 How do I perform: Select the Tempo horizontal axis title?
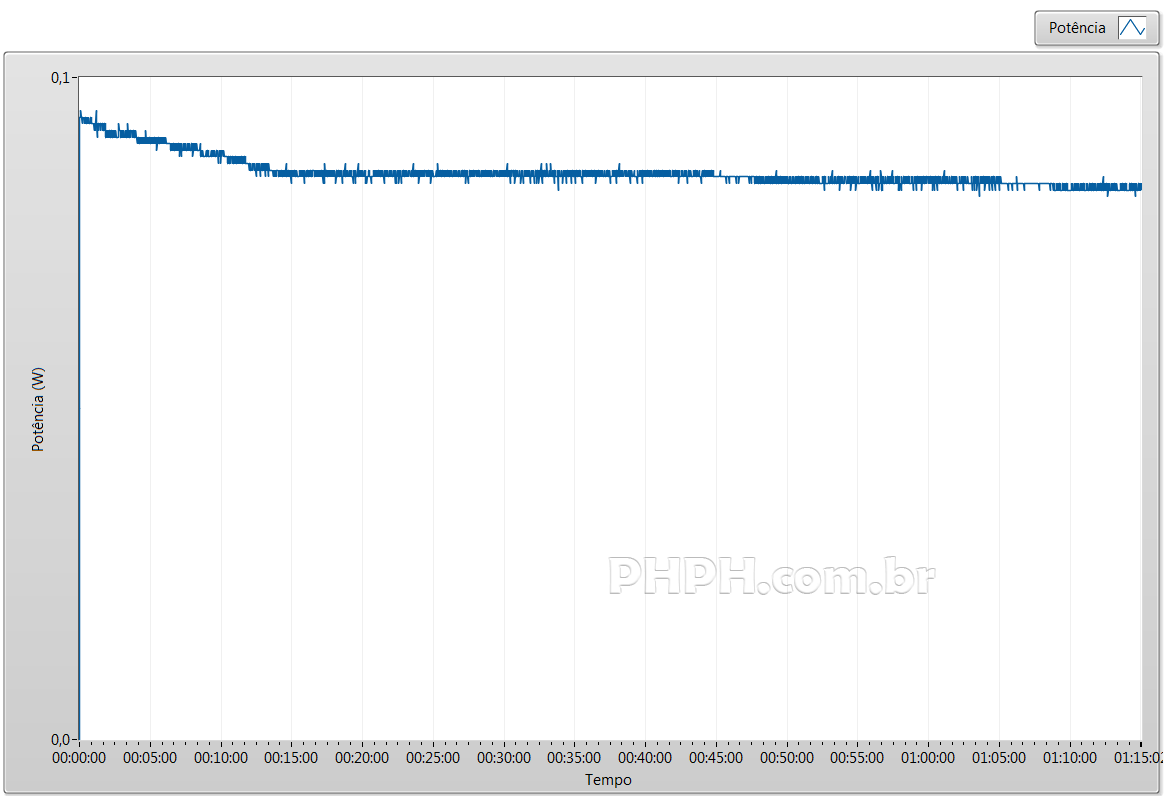point(608,780)
